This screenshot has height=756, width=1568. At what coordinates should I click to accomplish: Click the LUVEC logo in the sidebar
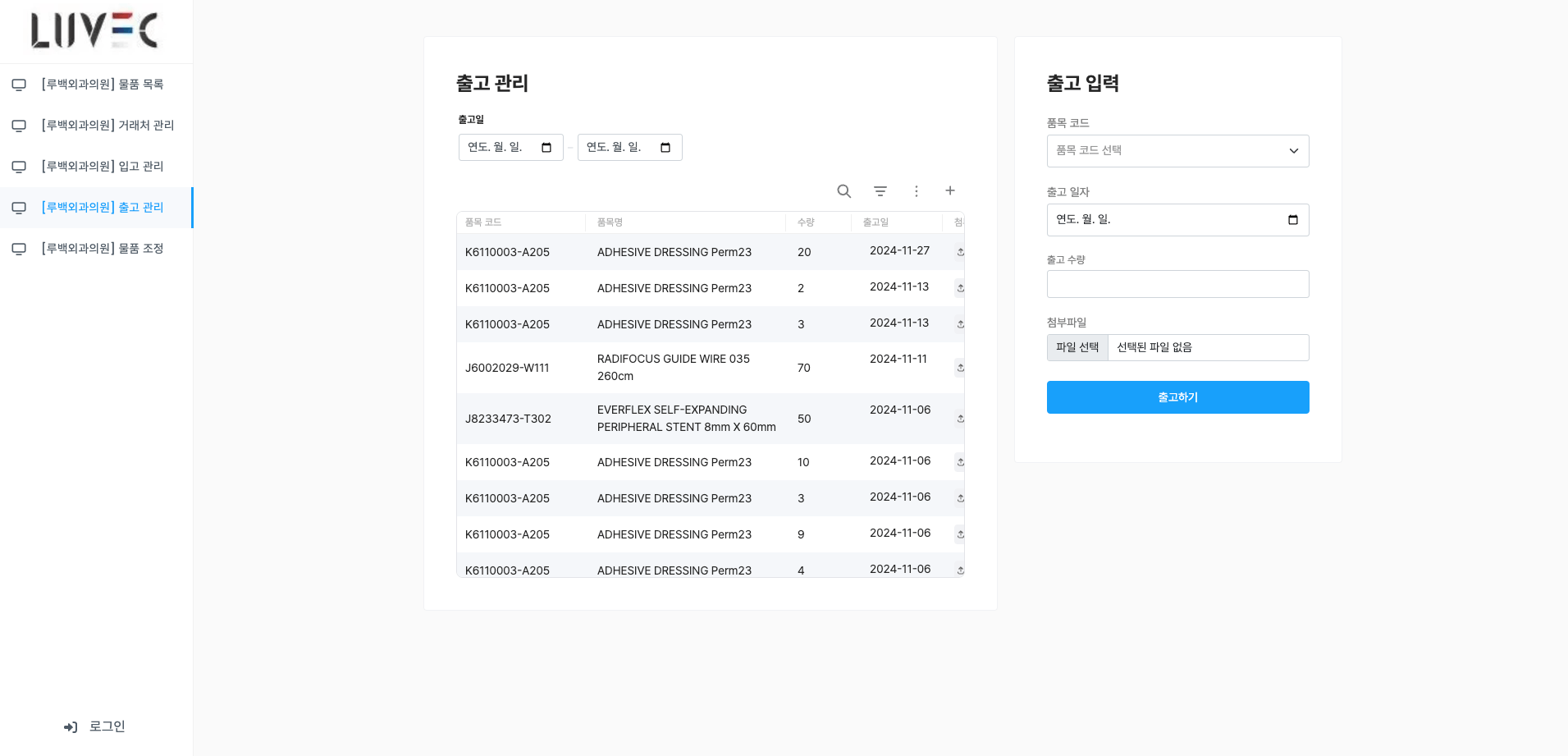[95, 30]
